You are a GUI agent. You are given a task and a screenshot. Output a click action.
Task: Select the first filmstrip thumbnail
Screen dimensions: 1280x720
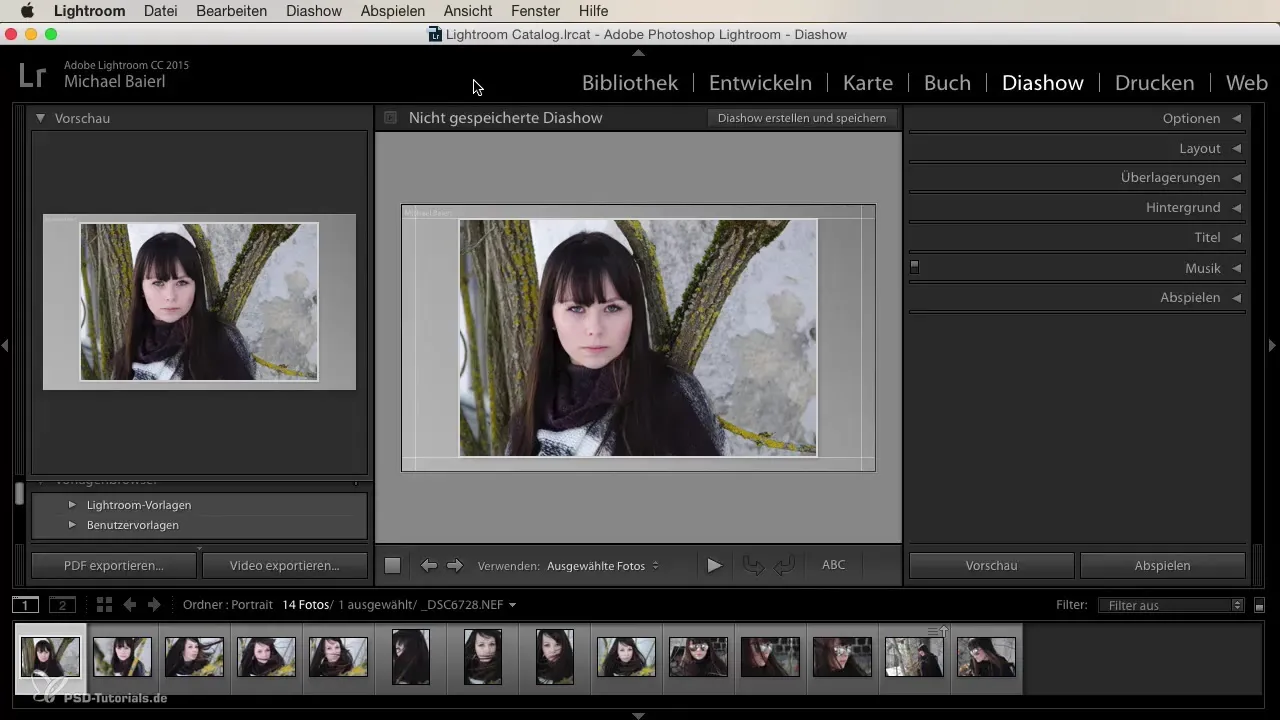(50, 657)
